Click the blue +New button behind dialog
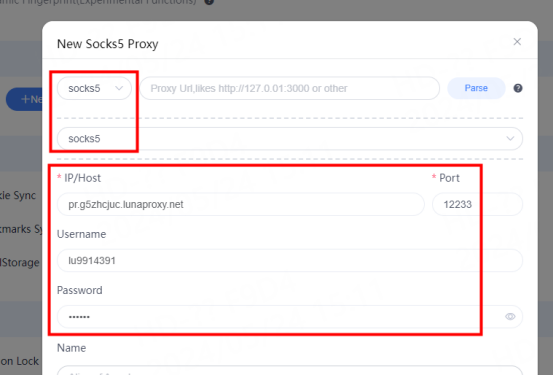554x375 pixels. [24, 99]
